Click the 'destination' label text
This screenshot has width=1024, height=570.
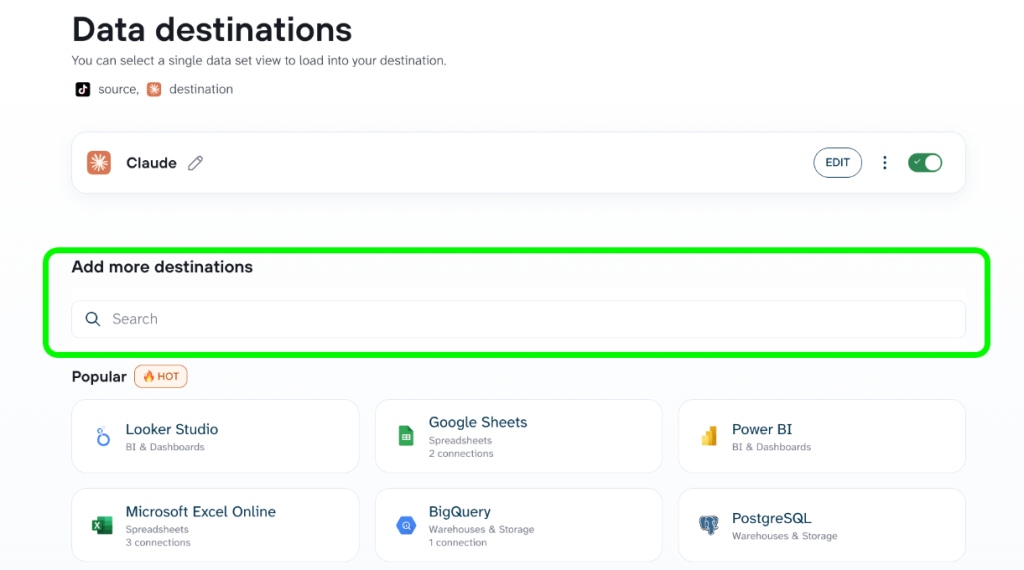tap(201, 89)
